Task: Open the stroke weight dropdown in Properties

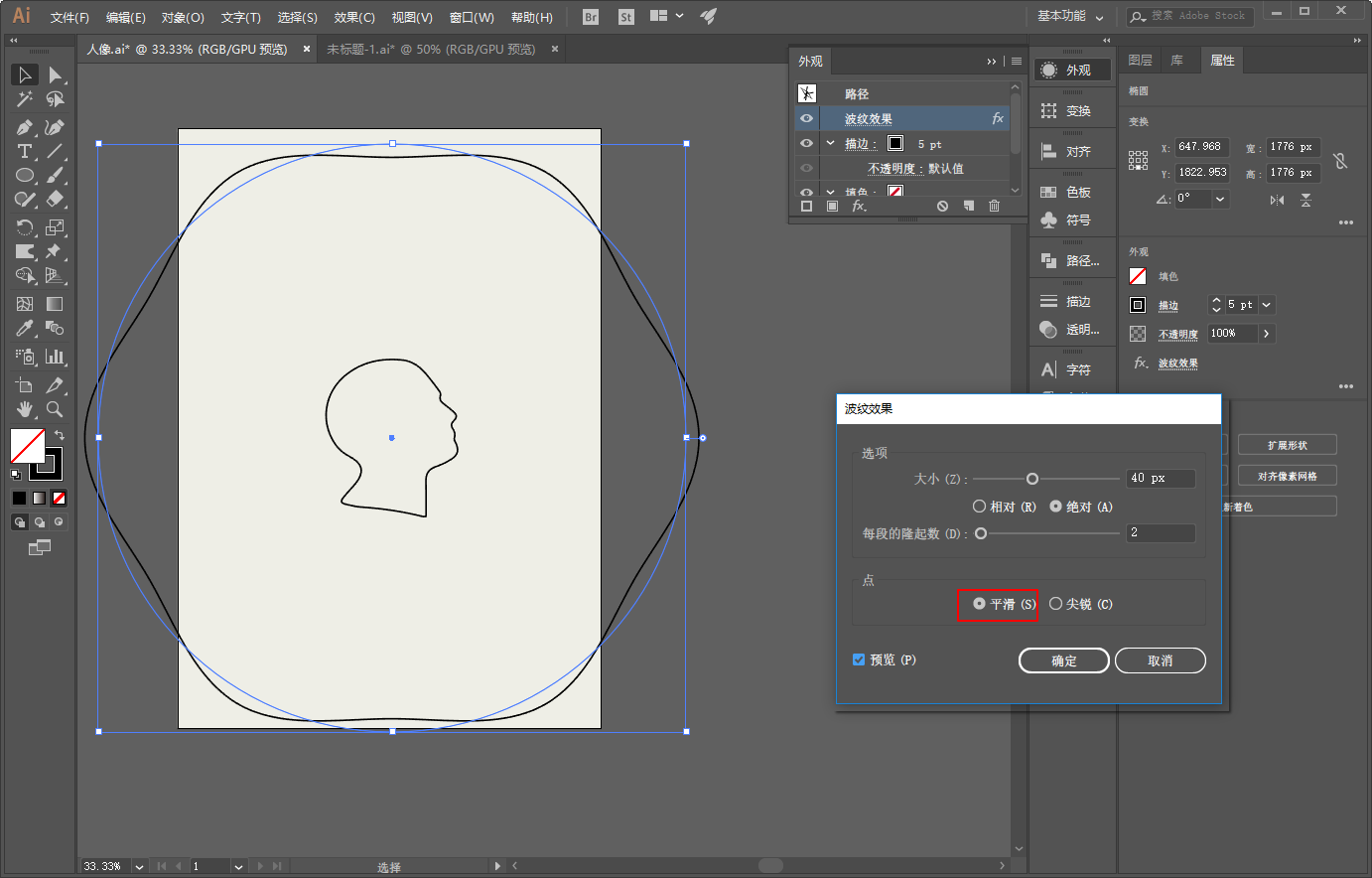Action: pos(1267,305)
